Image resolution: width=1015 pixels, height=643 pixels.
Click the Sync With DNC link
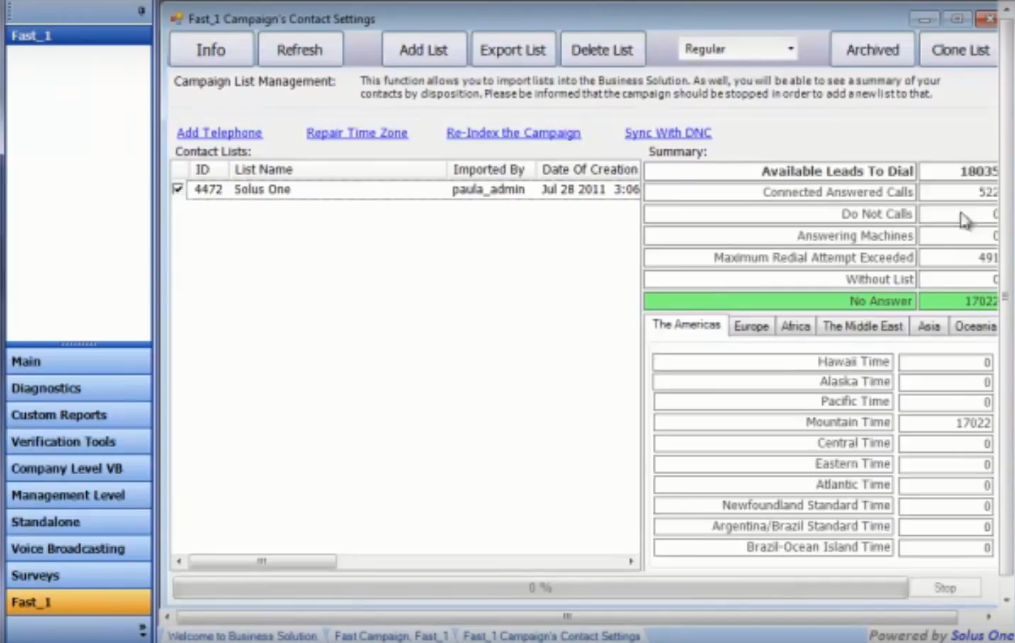click(668, 133)
